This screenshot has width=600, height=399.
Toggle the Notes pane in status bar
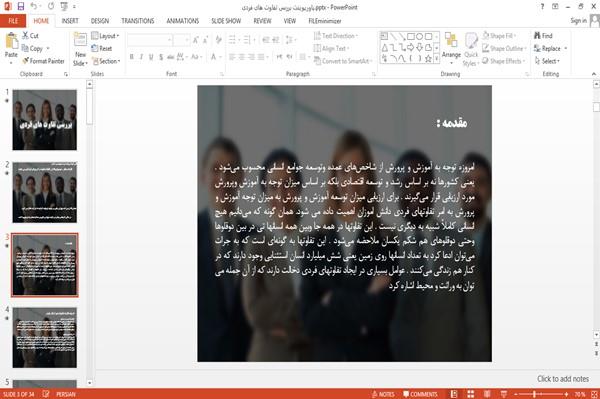[x=383, y=394]
